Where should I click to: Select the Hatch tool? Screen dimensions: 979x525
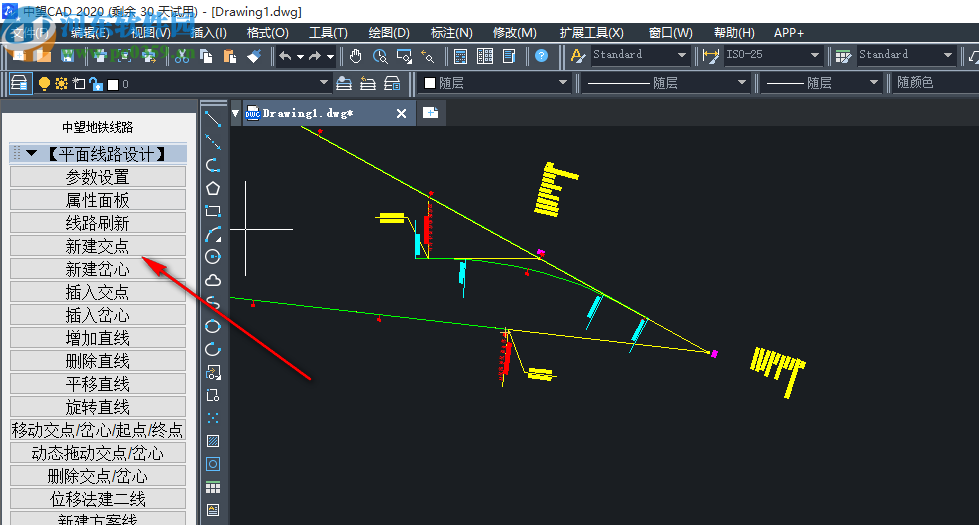213,441
